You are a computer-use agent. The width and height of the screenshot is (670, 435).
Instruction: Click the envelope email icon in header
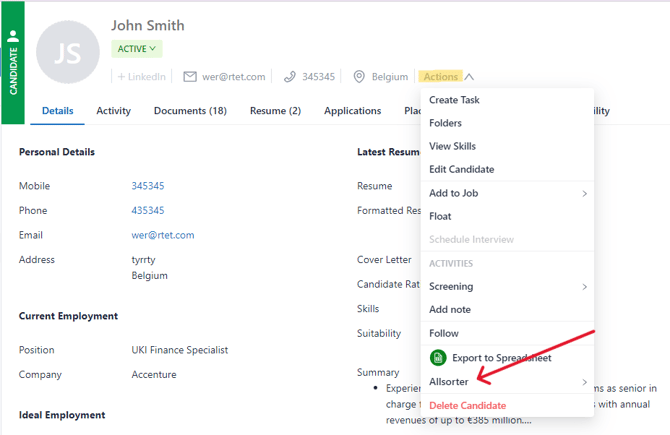(x=190, y=77)
